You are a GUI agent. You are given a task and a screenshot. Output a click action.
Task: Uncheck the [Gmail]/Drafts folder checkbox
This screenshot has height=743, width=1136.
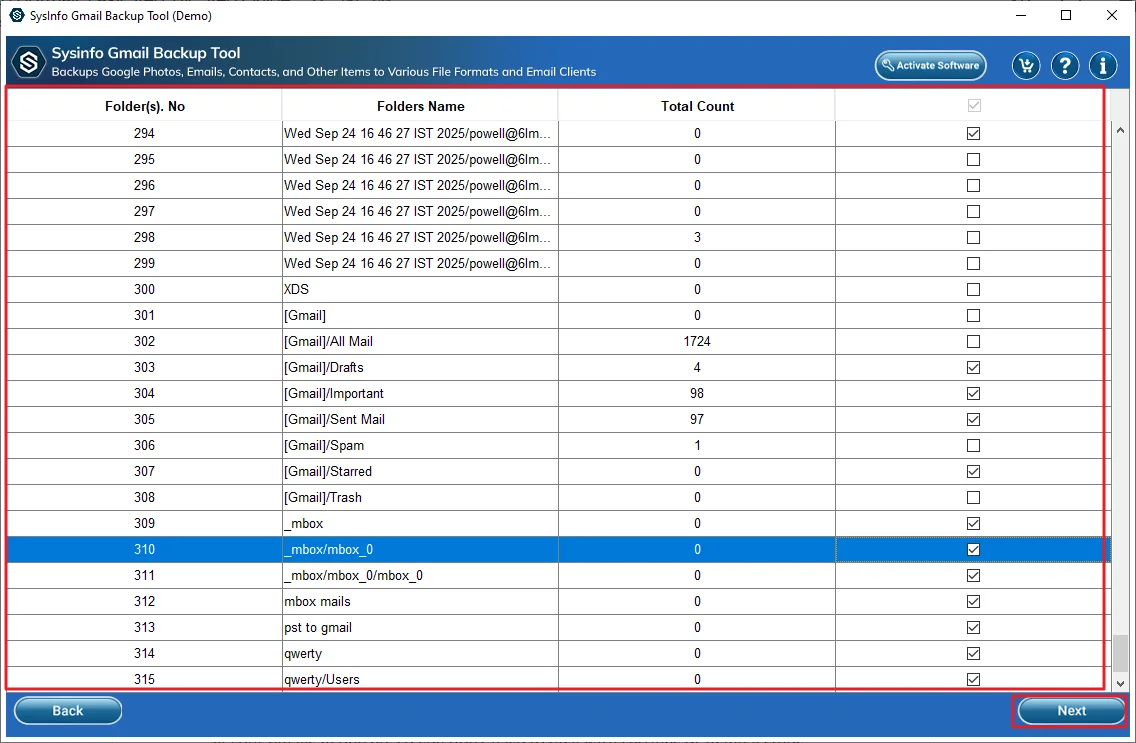[973, 368]
